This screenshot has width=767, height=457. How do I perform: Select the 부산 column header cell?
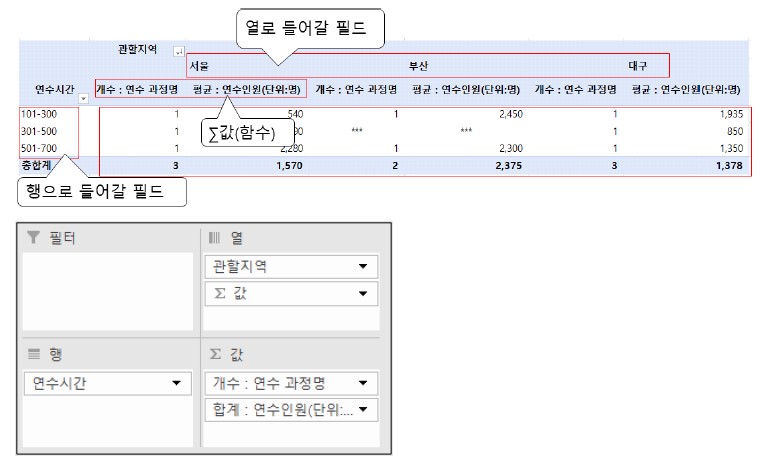pos(418,67)
